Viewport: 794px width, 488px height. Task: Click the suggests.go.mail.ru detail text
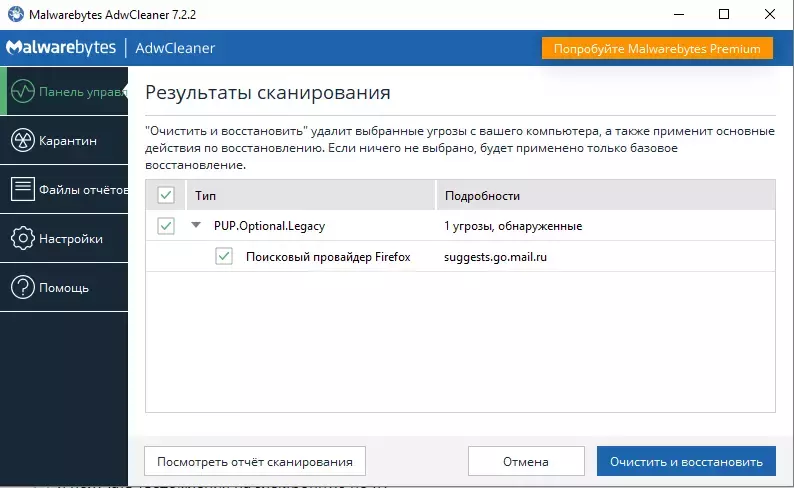pos(495,257)
